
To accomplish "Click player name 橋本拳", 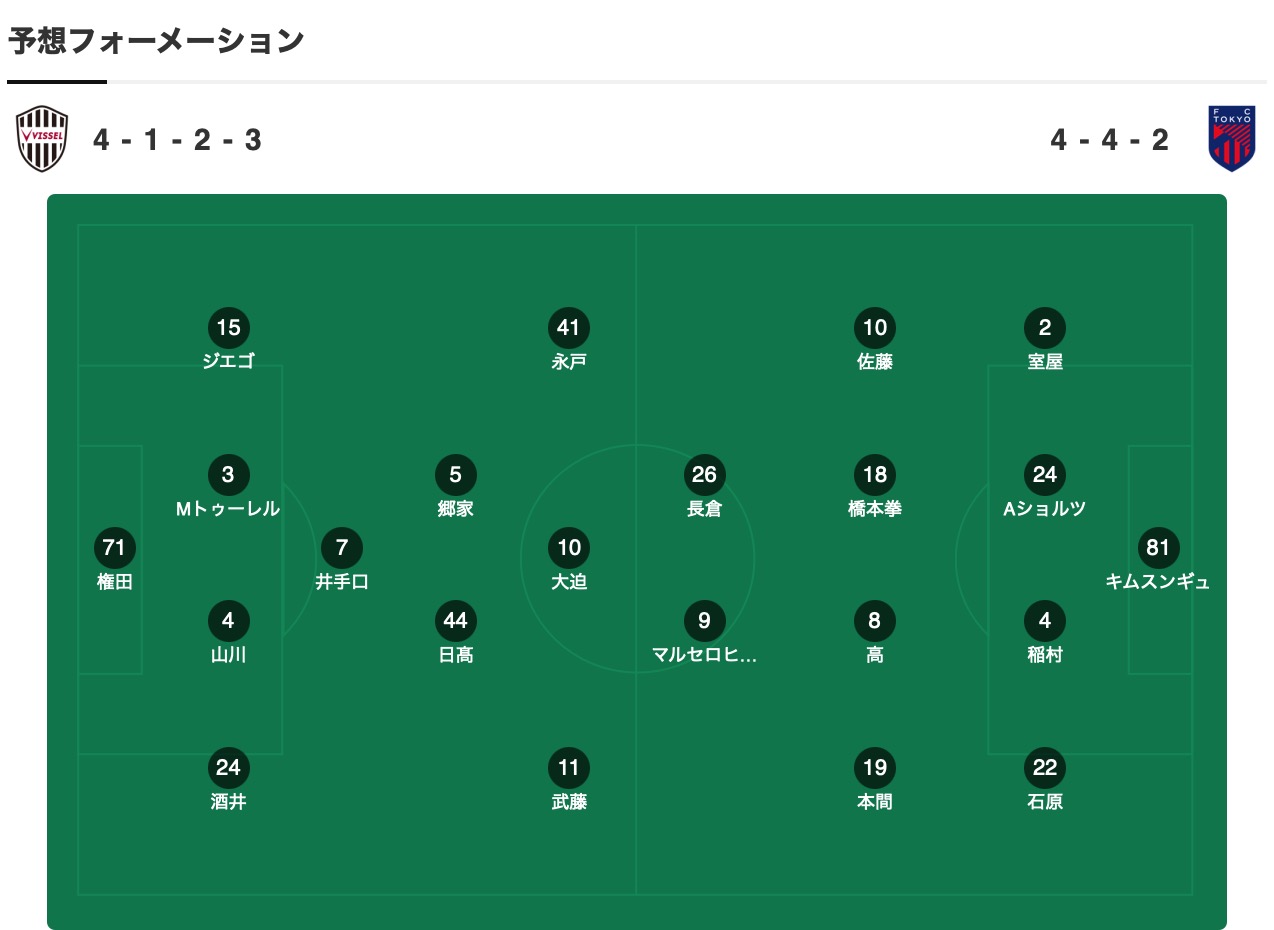I will pos(875,508).
